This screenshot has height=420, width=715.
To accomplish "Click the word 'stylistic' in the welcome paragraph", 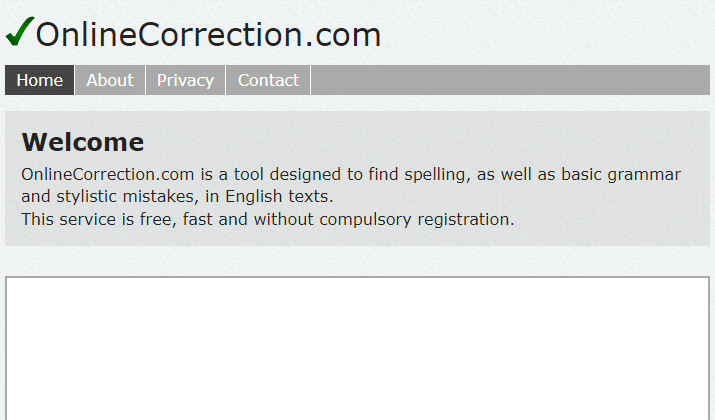I will 87,197.
